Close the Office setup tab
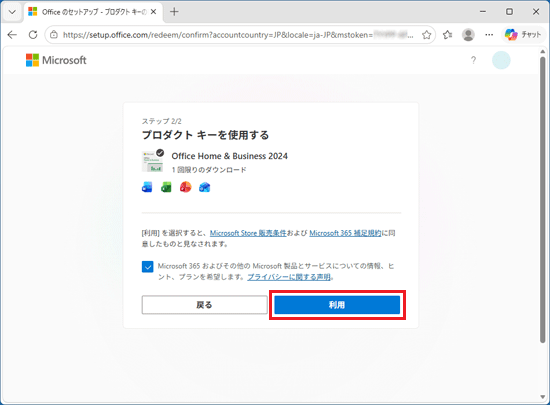The image size is (550, 405). point(153,12)
